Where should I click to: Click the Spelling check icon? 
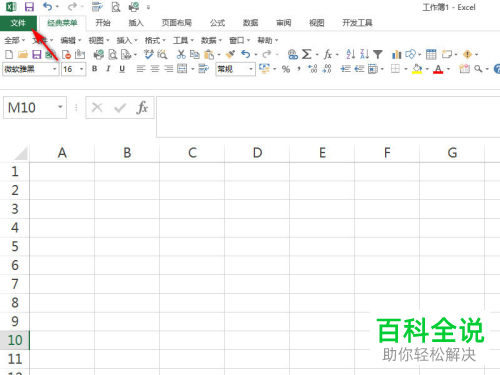[x=148, y=54]
